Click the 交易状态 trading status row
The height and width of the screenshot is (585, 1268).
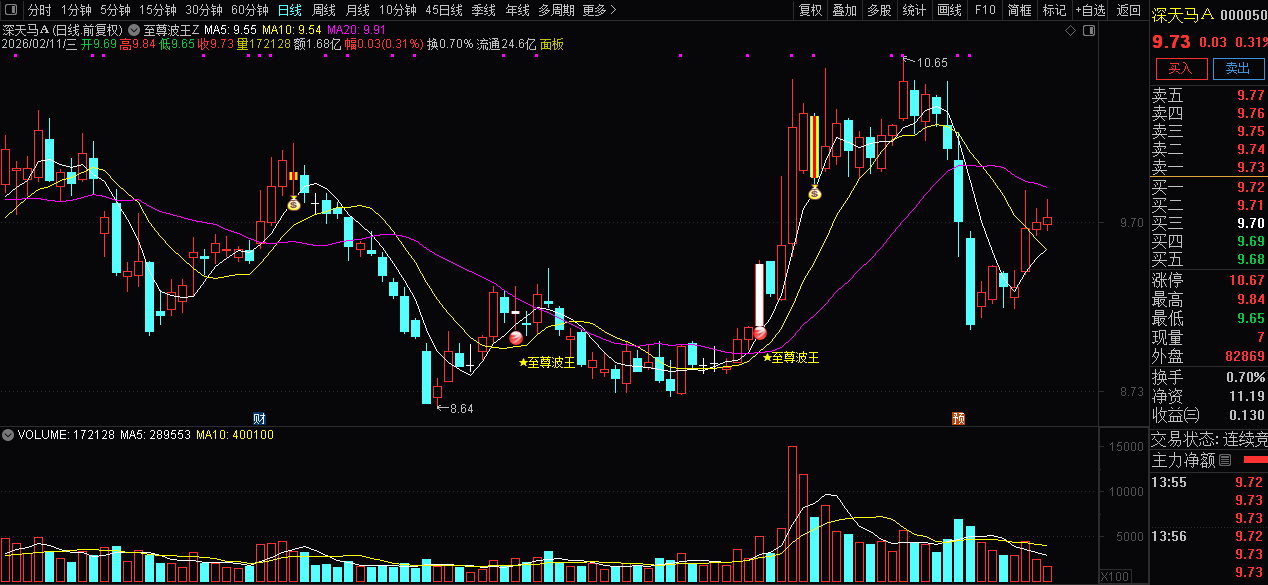coord(1209,438)
